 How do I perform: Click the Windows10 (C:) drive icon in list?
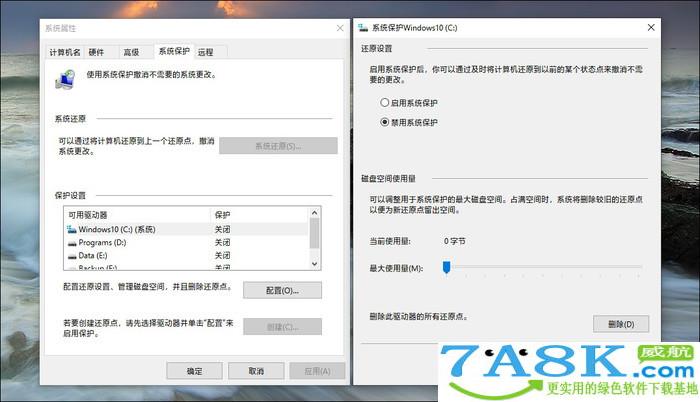[x=71, y=230]
